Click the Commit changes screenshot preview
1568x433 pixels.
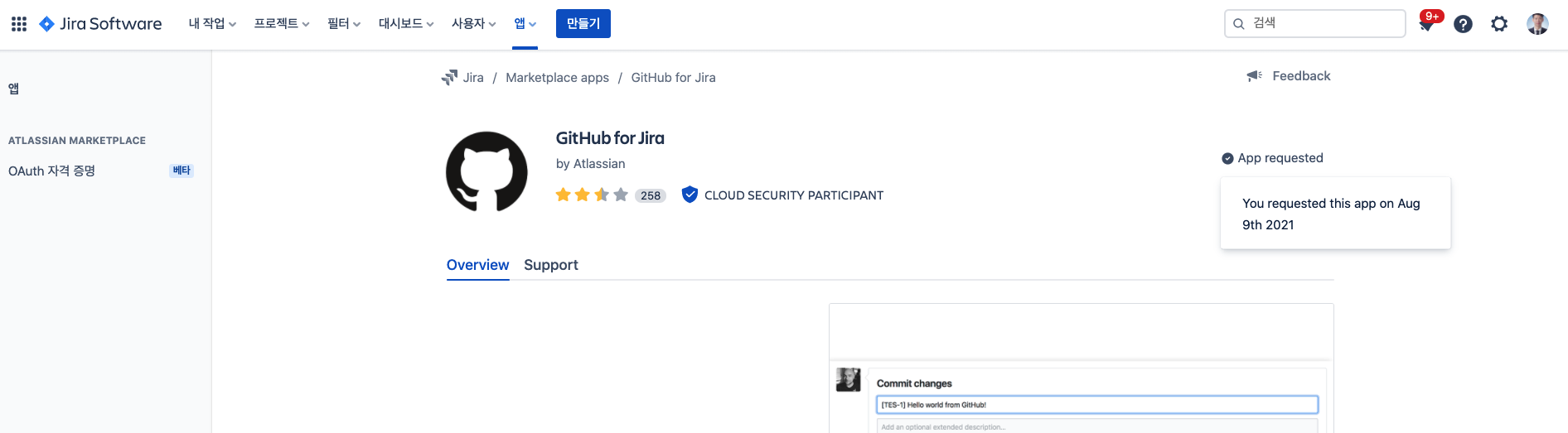point(1082,368)
